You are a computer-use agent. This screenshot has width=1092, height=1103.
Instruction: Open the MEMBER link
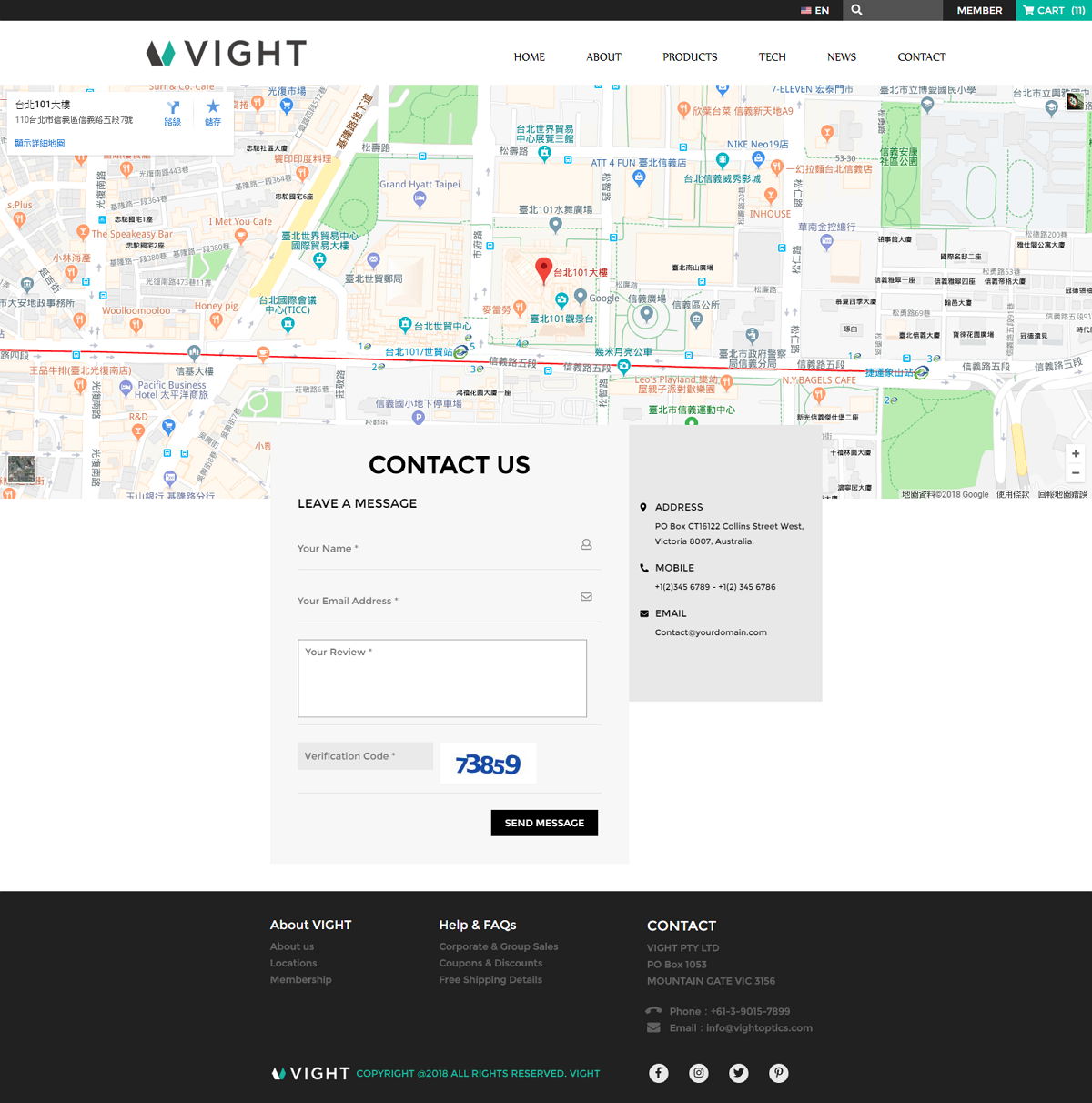tap(979, 10)
